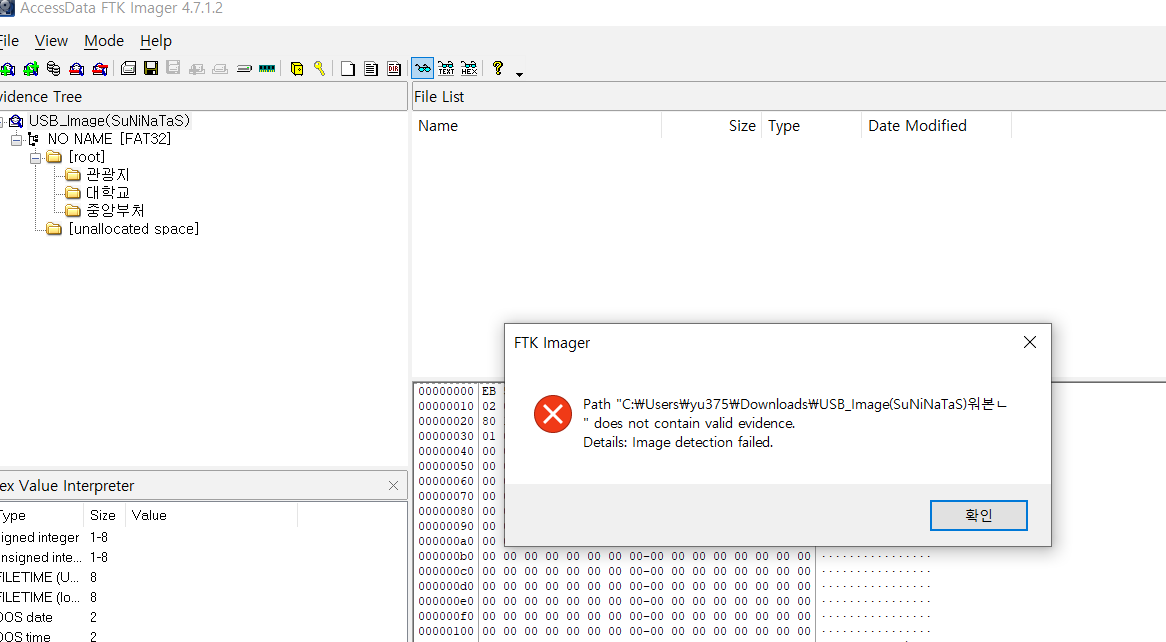1166x642 pixels.
Task: Sort file list by Date Modified column
Action: click(936, 126)
